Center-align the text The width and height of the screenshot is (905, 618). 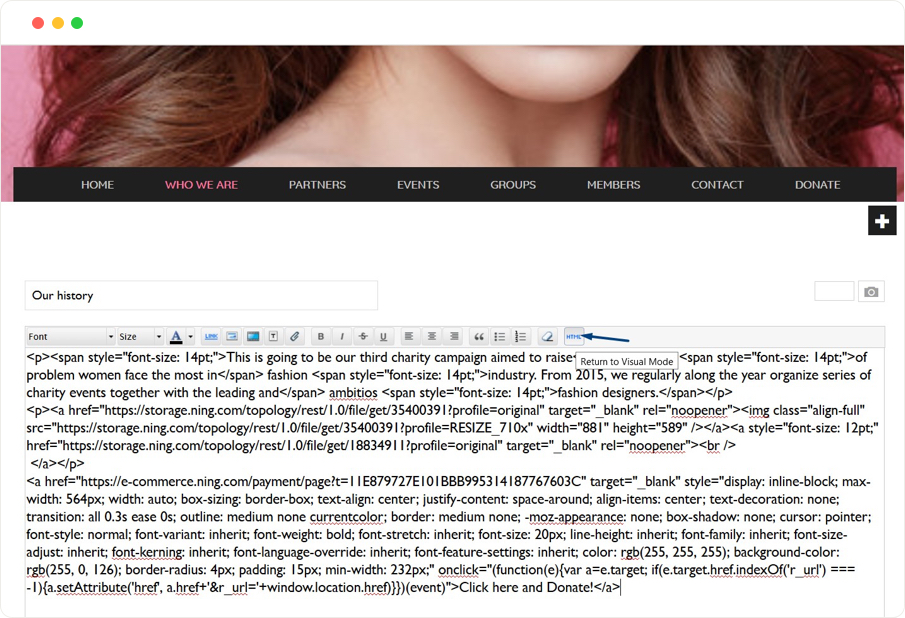point(431,336)
